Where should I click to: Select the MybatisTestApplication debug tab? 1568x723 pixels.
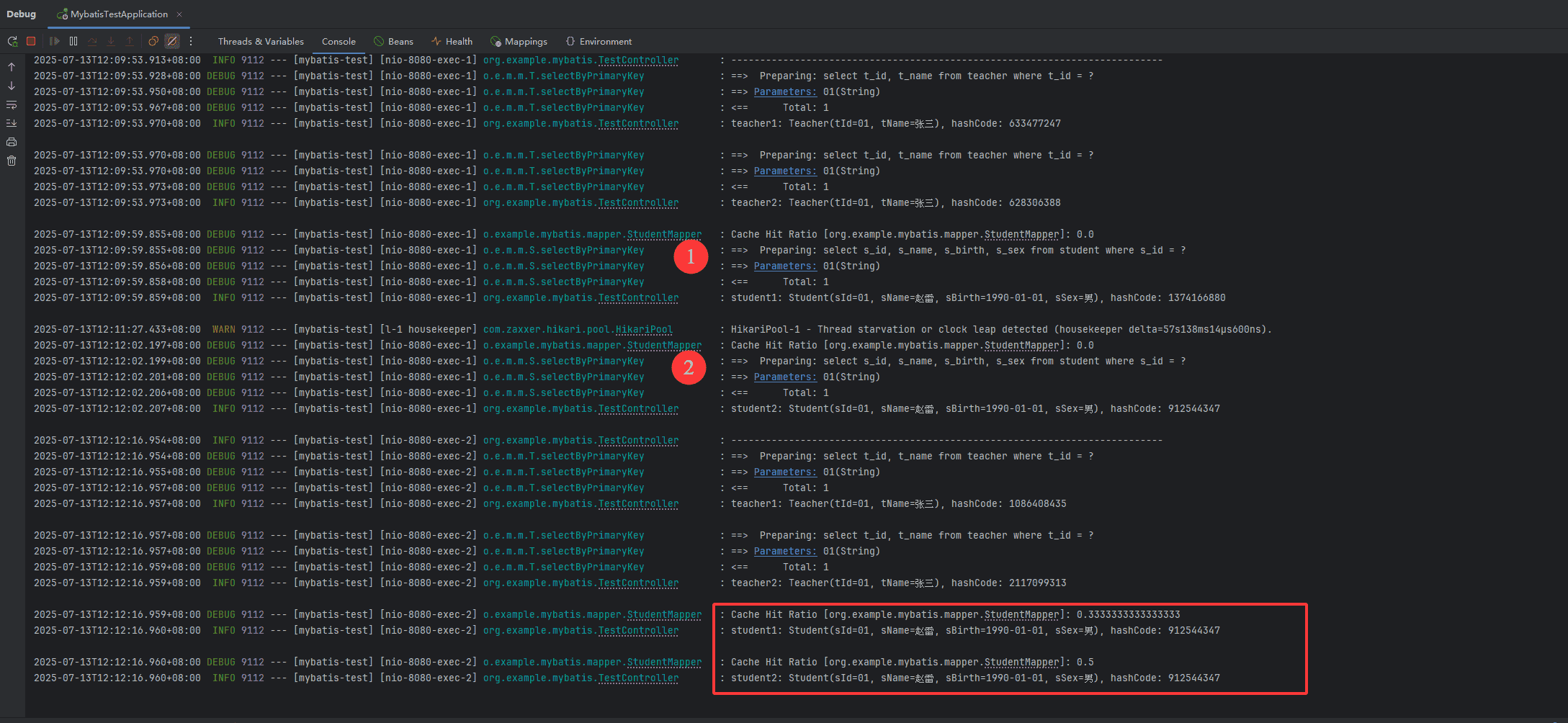[119, 14]
